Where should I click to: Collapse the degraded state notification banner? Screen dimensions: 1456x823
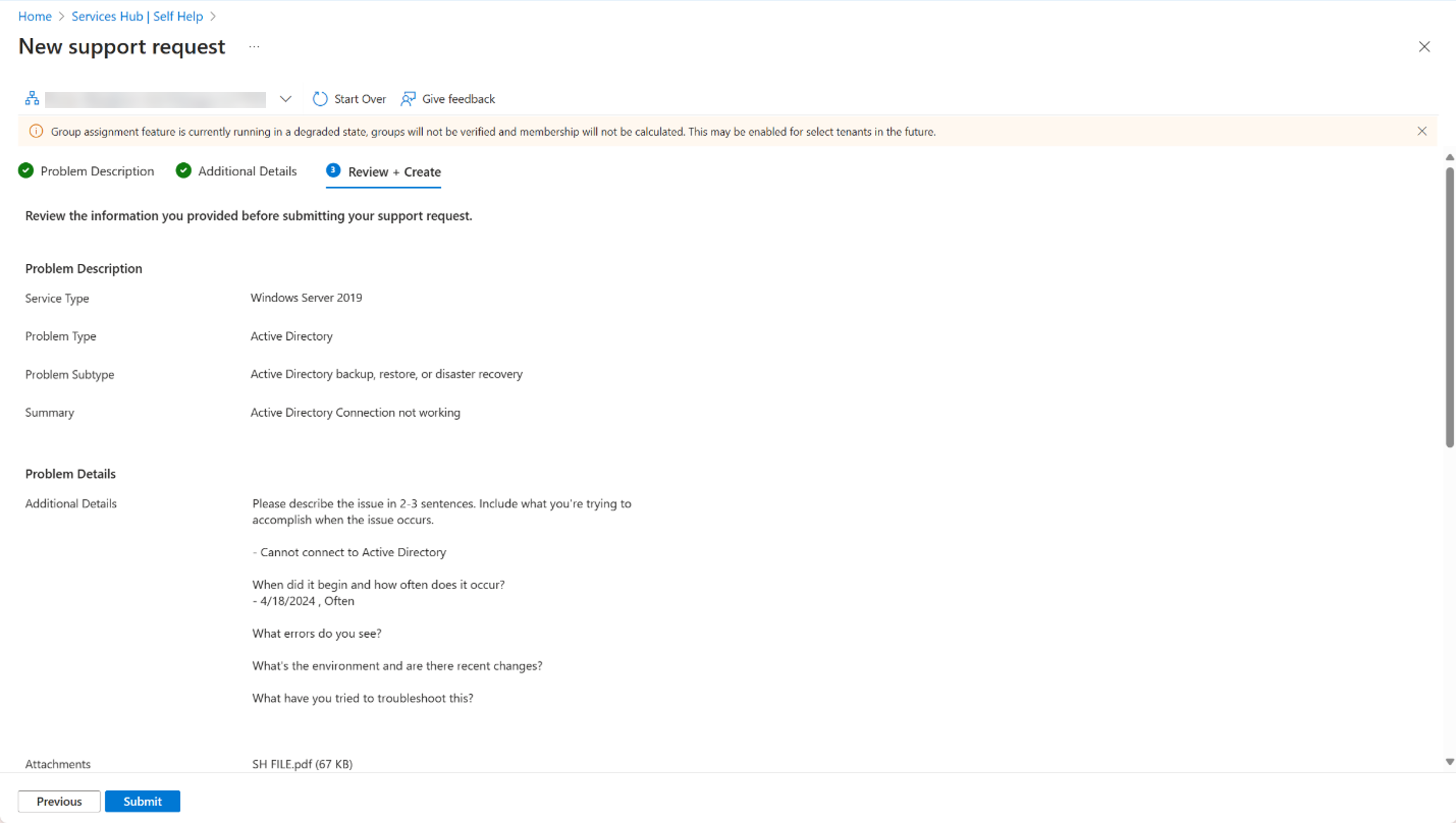pos(1421,131)
